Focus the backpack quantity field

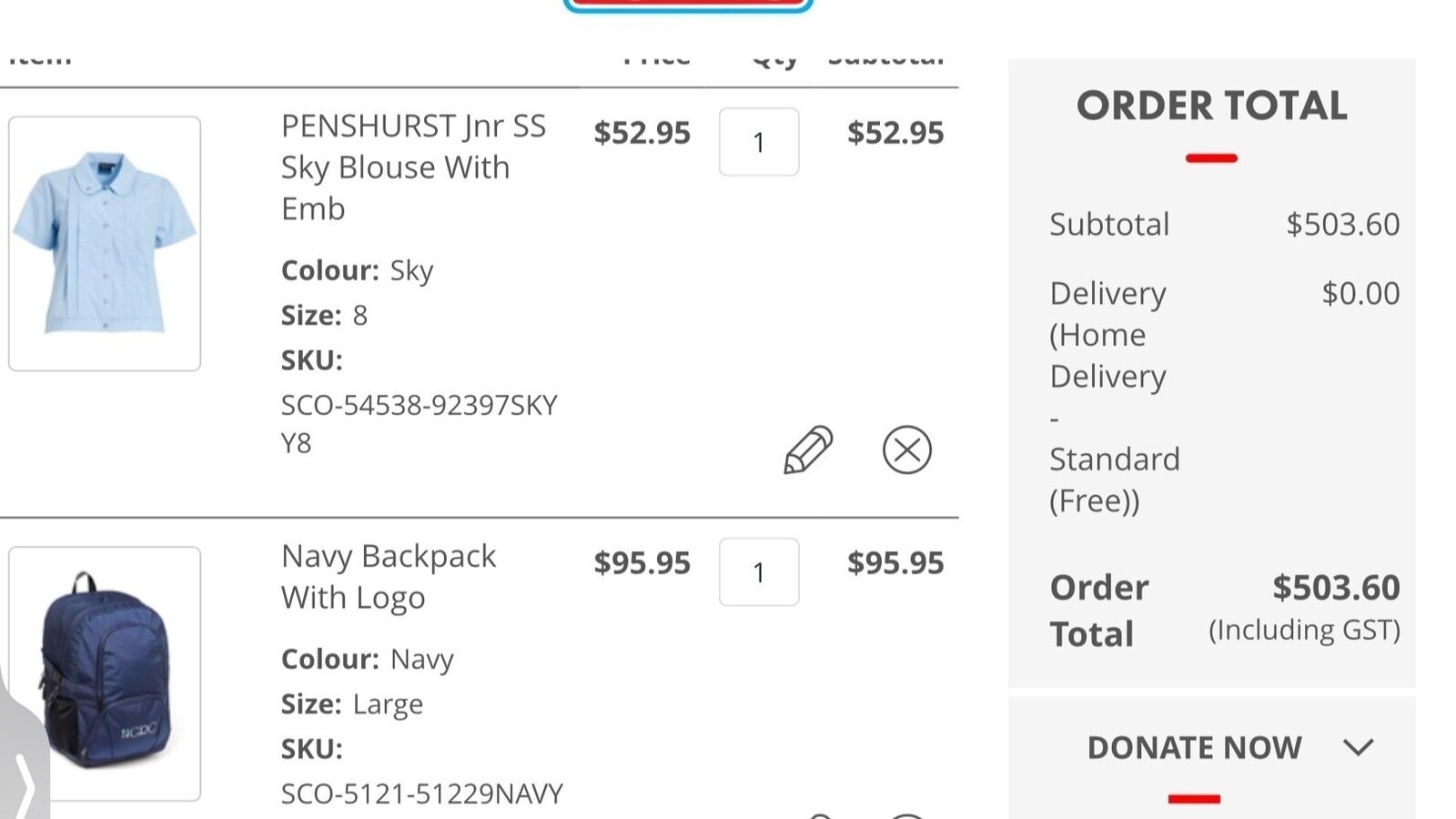pyautogui.click(x=759, y=572)
